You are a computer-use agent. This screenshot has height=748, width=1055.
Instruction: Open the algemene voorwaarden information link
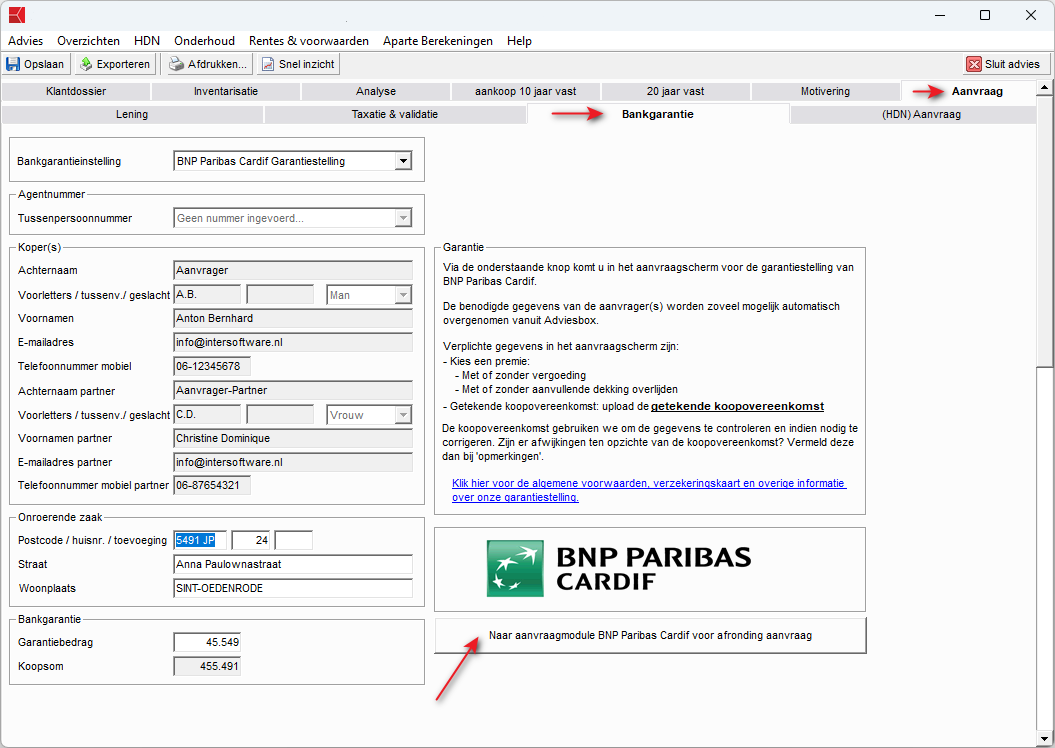[x=649, y=490]
